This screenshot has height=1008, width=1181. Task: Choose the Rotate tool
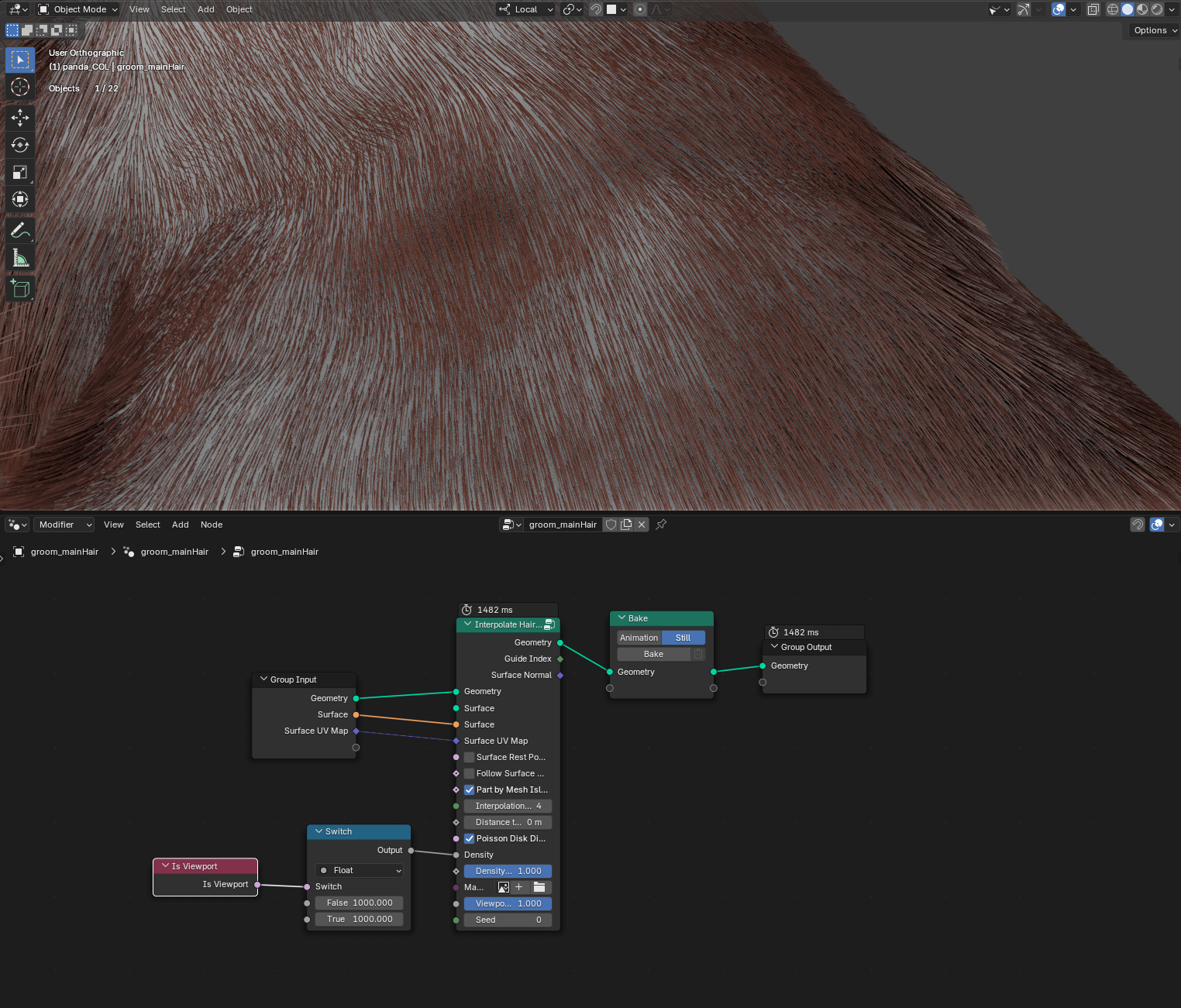pos(20,145)
